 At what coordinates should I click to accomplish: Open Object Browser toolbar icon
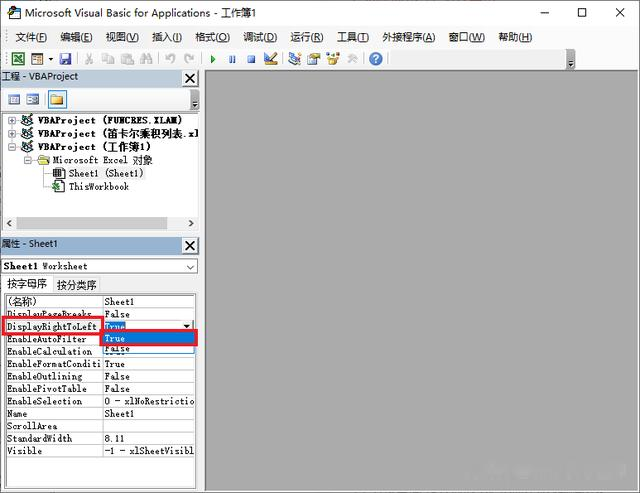[x=333, y=59]
